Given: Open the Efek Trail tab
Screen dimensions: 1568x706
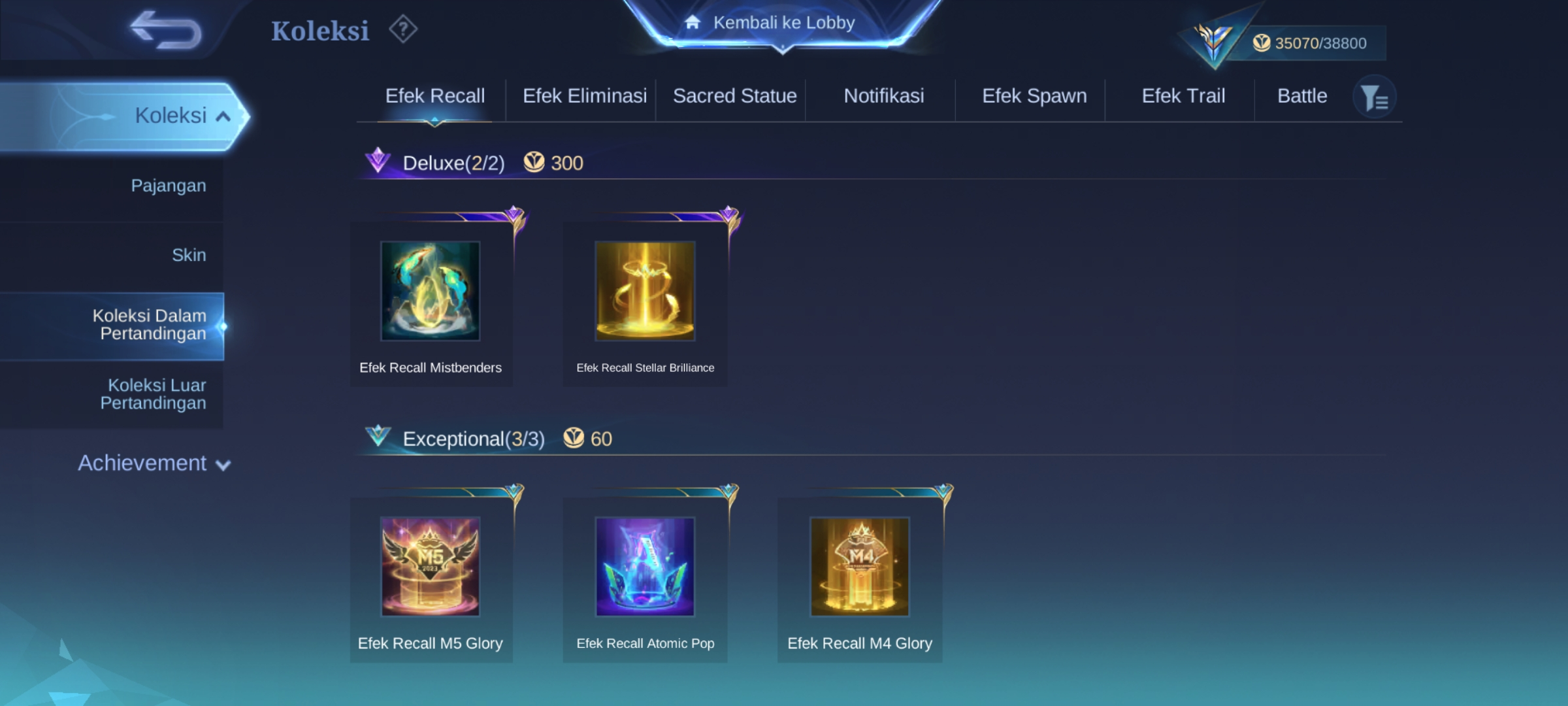Looking at the screenshot, I should 1183,96.
